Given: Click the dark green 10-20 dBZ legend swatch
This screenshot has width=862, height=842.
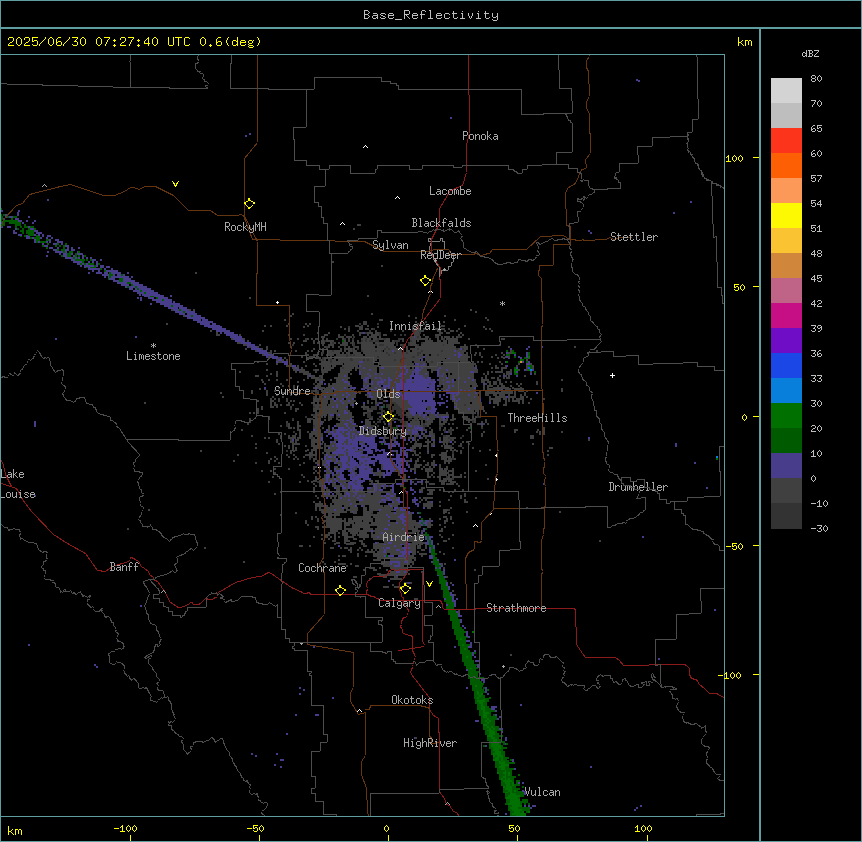Looking at the screenshot, I should click(x=786, y=440).
